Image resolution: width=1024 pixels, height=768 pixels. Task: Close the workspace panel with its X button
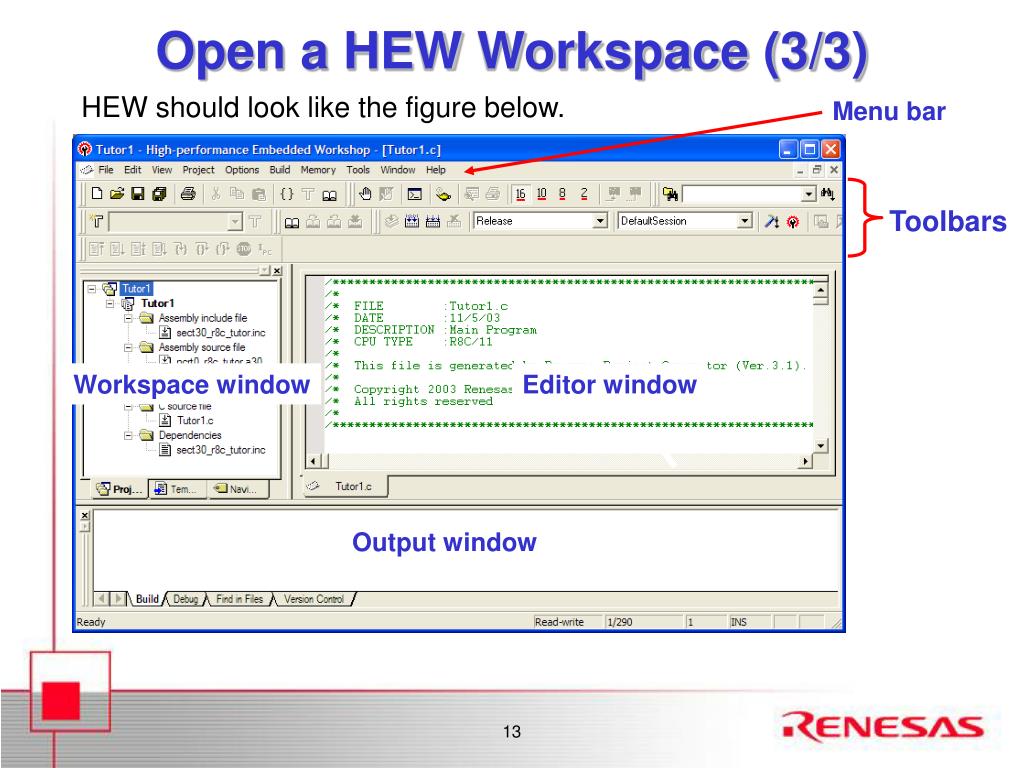click(x=277, y=270)
